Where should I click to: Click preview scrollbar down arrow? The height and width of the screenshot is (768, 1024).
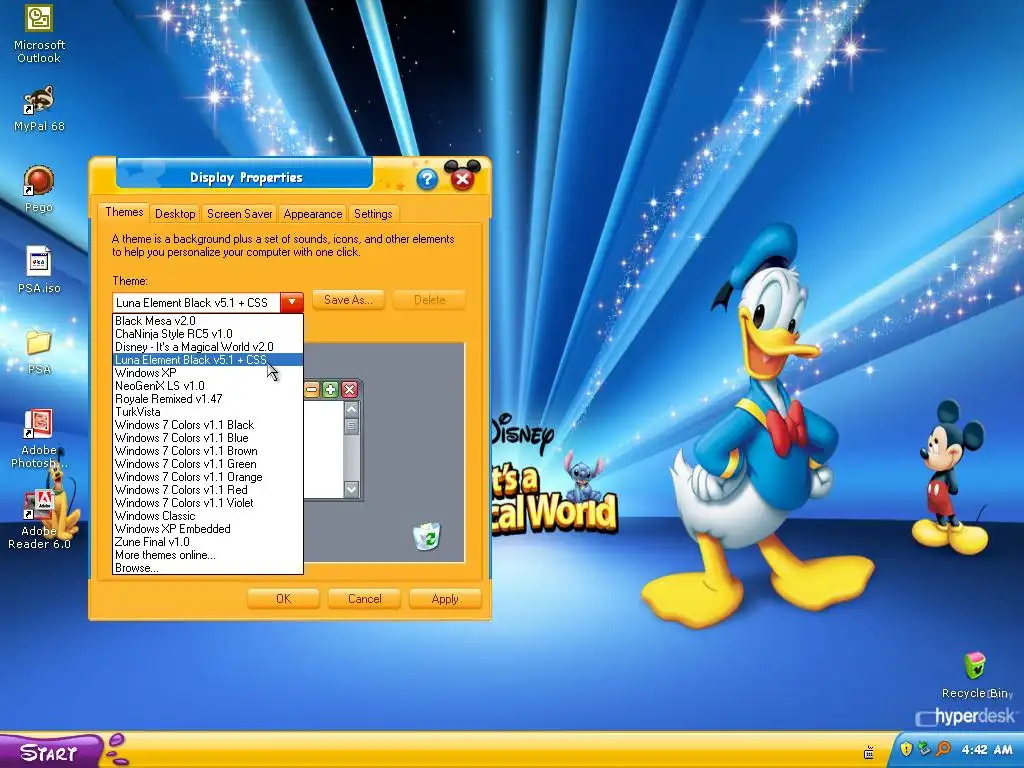(x=351, y=489)
